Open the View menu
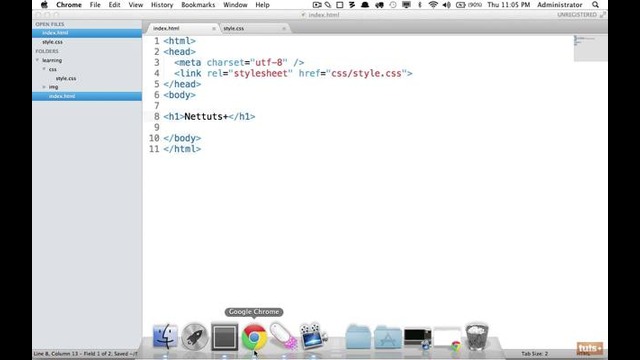Image resolution: width=640 pixels, height=360 pixels. pos(136,5)
